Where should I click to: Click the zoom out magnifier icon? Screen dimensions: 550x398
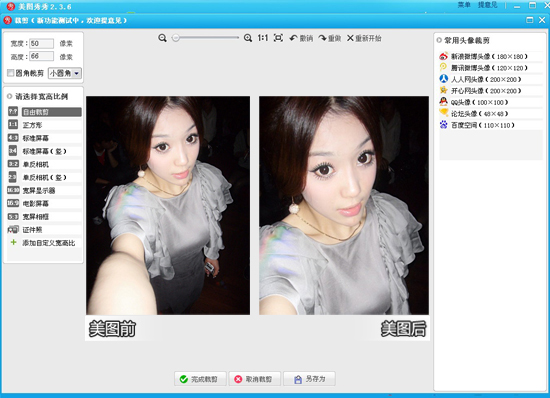click(x=162, y=38)
